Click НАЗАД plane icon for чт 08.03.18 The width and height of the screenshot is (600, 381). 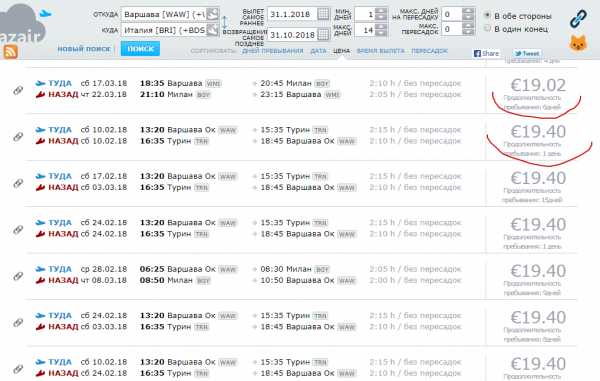click(40, 280)
